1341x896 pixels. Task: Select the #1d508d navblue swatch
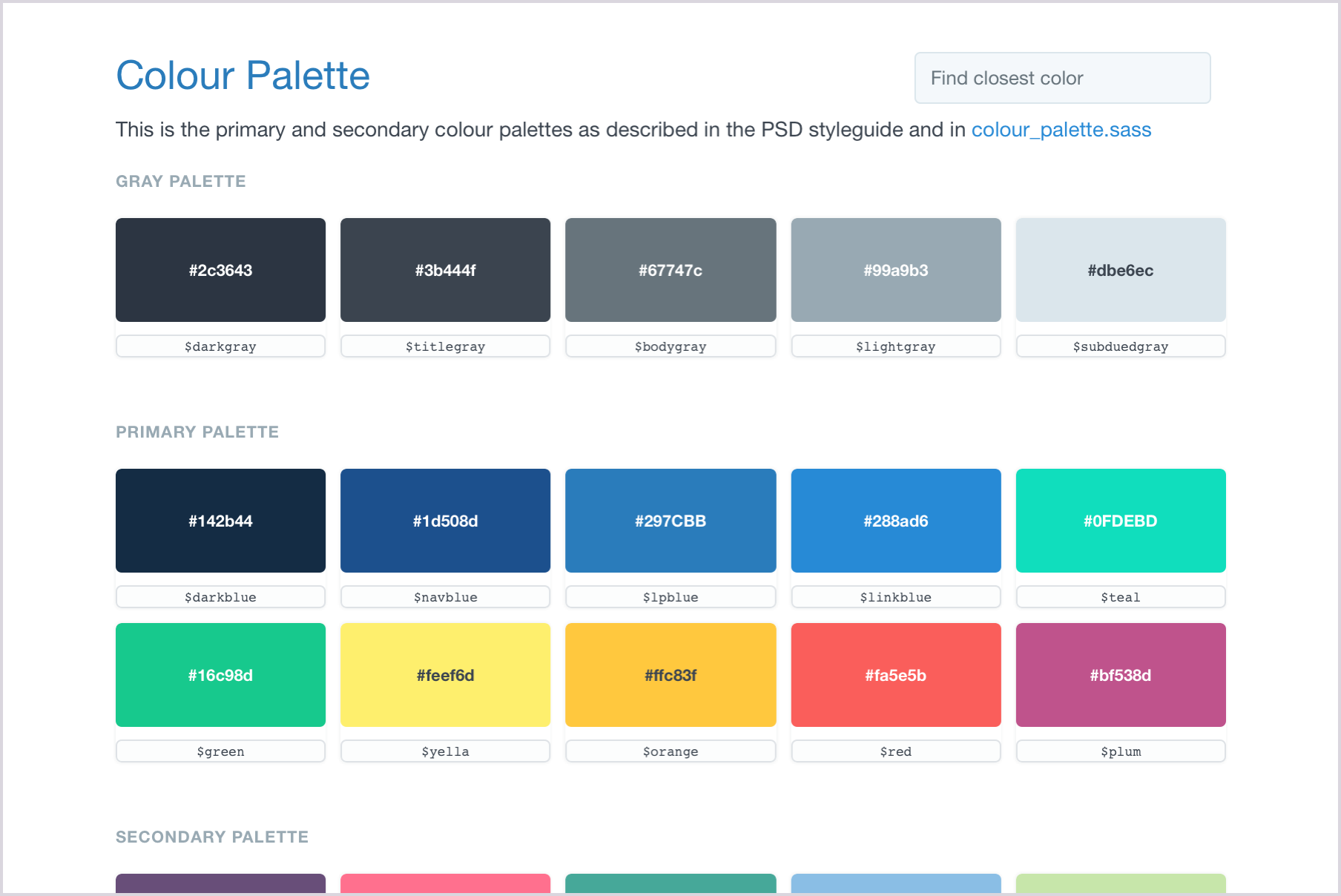tap(445, 521)
